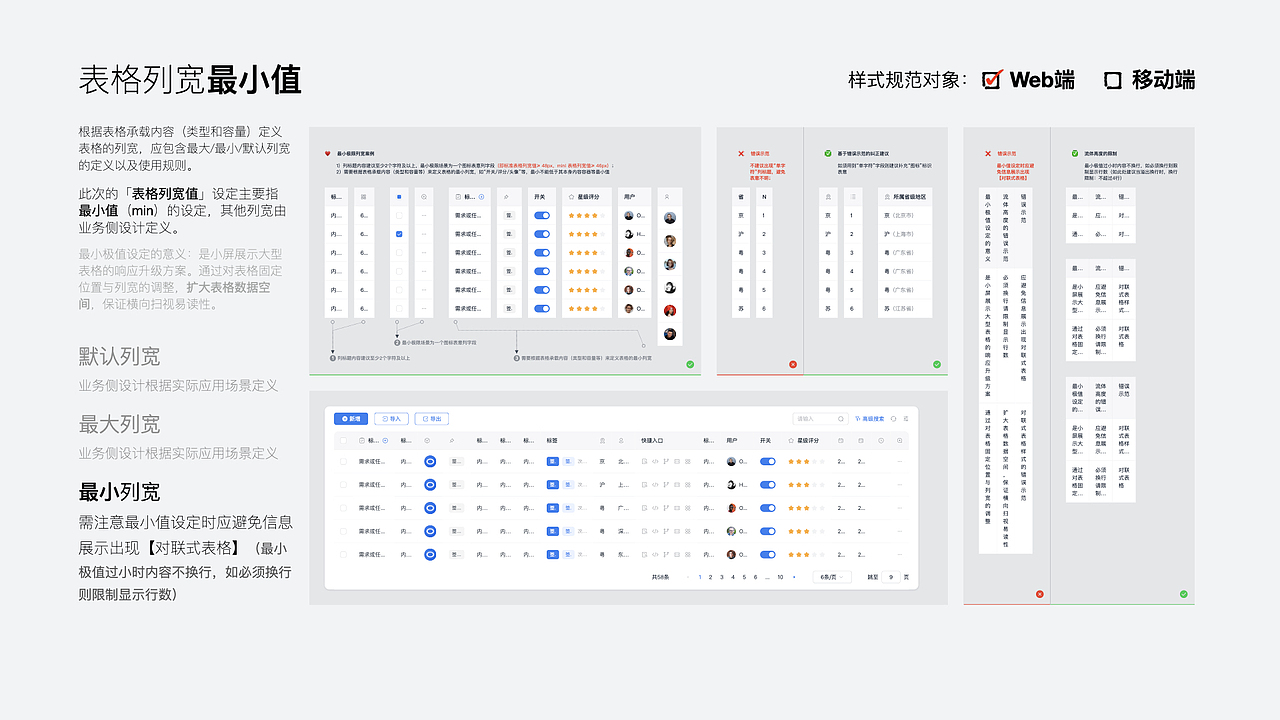This screenshot has height=720, width=1280.
Task: Click the red heart icon beside 最小极限列宽案例
Action: tap(327, 153)
